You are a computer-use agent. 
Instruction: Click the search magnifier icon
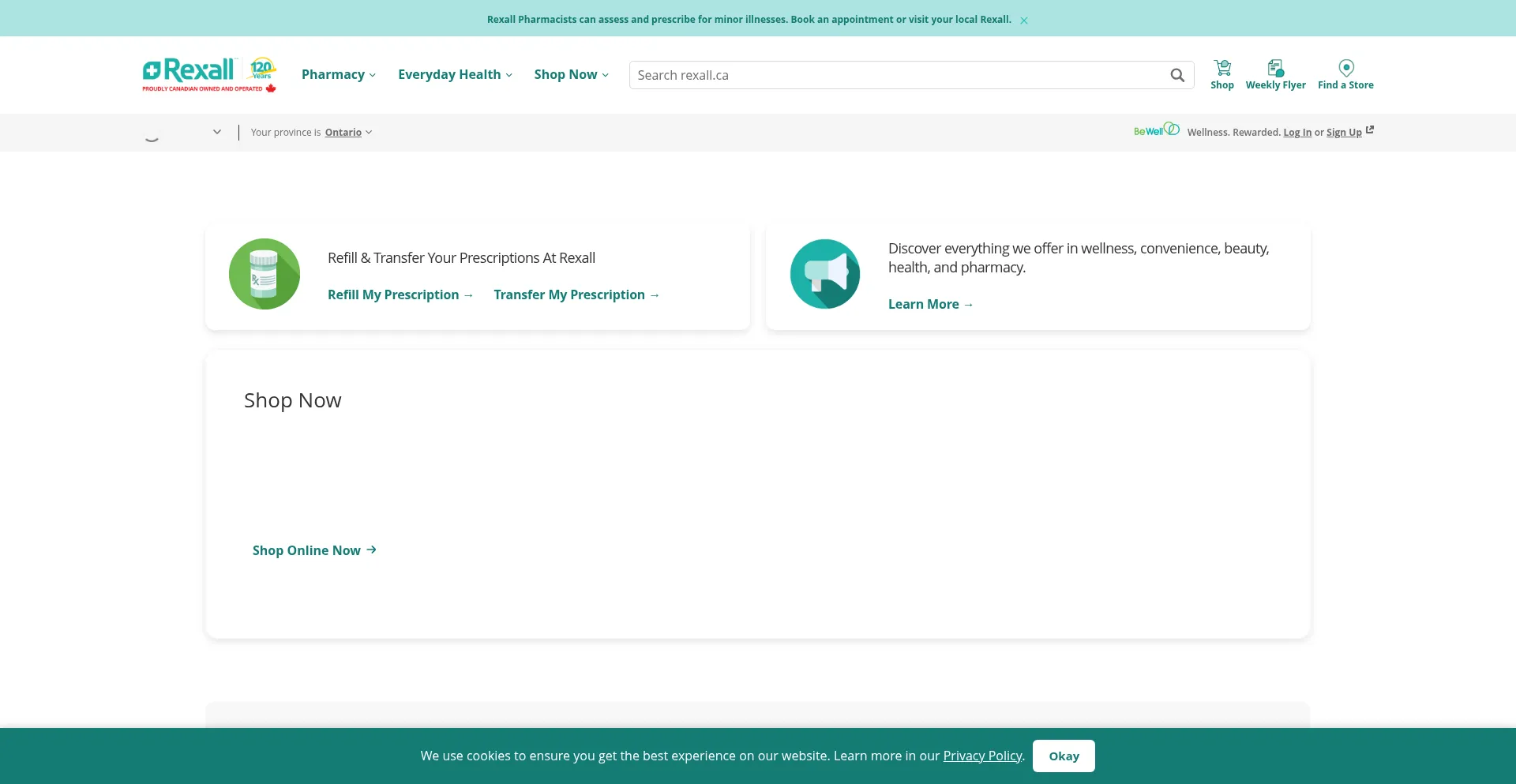(x=1177, y=75)
